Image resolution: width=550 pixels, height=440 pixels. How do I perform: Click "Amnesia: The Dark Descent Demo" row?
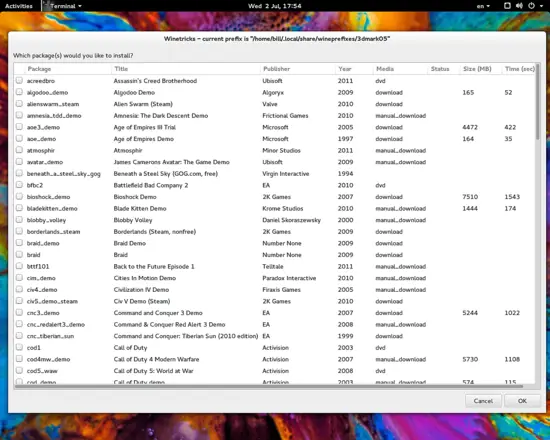tap(161, 115)
